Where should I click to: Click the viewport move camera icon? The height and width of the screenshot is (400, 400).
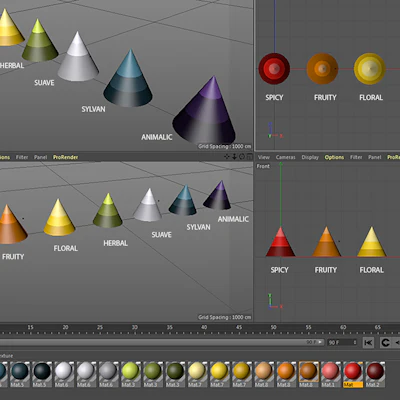pos(227,157)
